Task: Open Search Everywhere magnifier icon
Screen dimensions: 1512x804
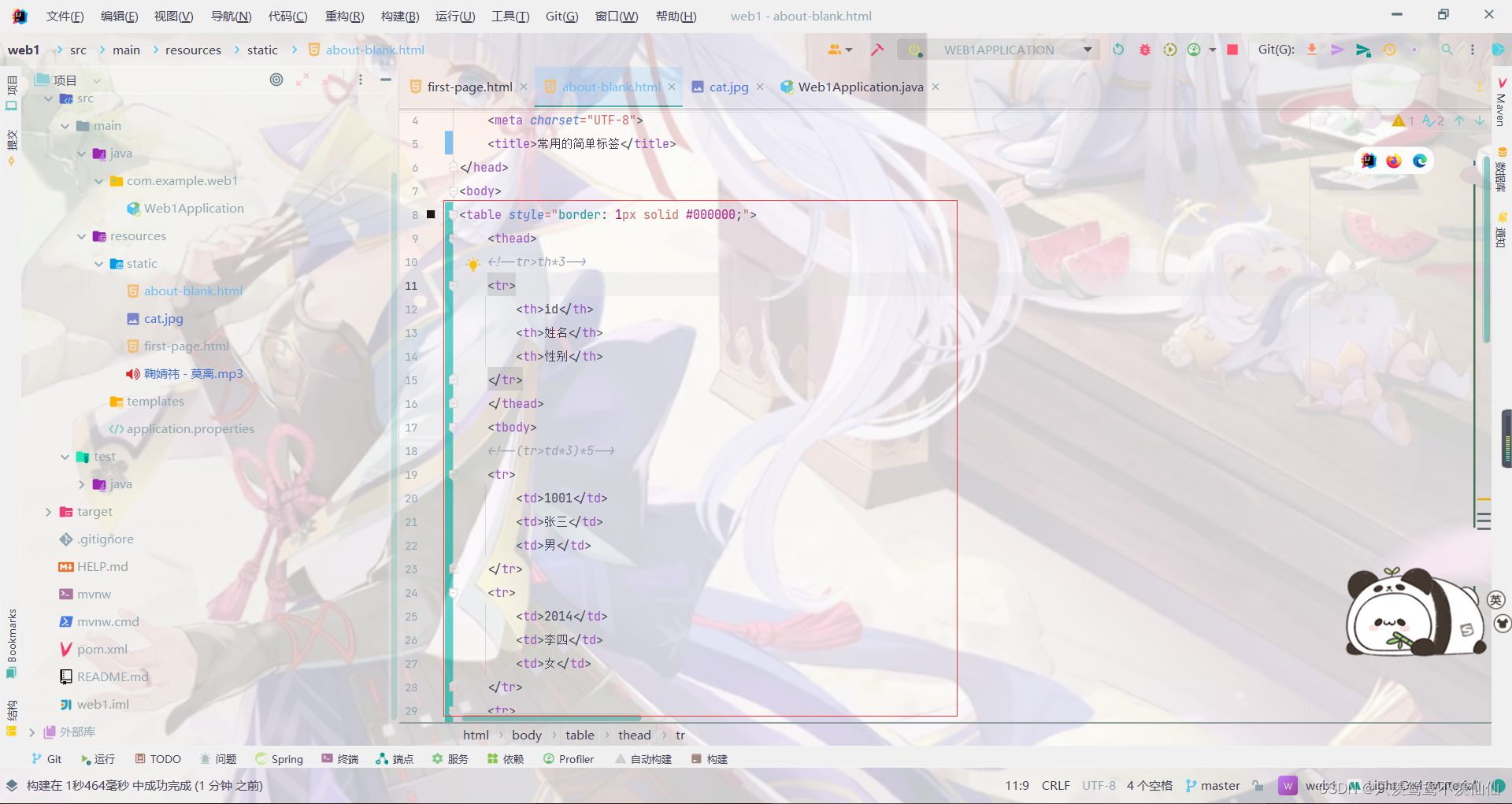Action: pos(1447,50)
